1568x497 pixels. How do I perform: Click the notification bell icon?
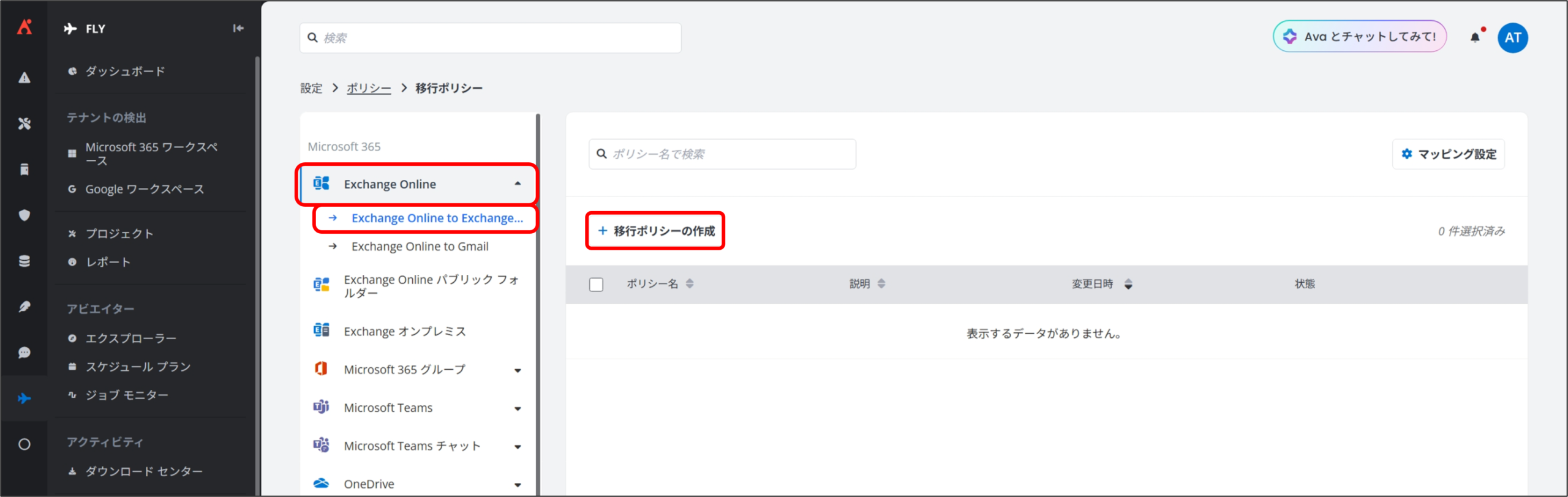click(x=1475, y=37)
